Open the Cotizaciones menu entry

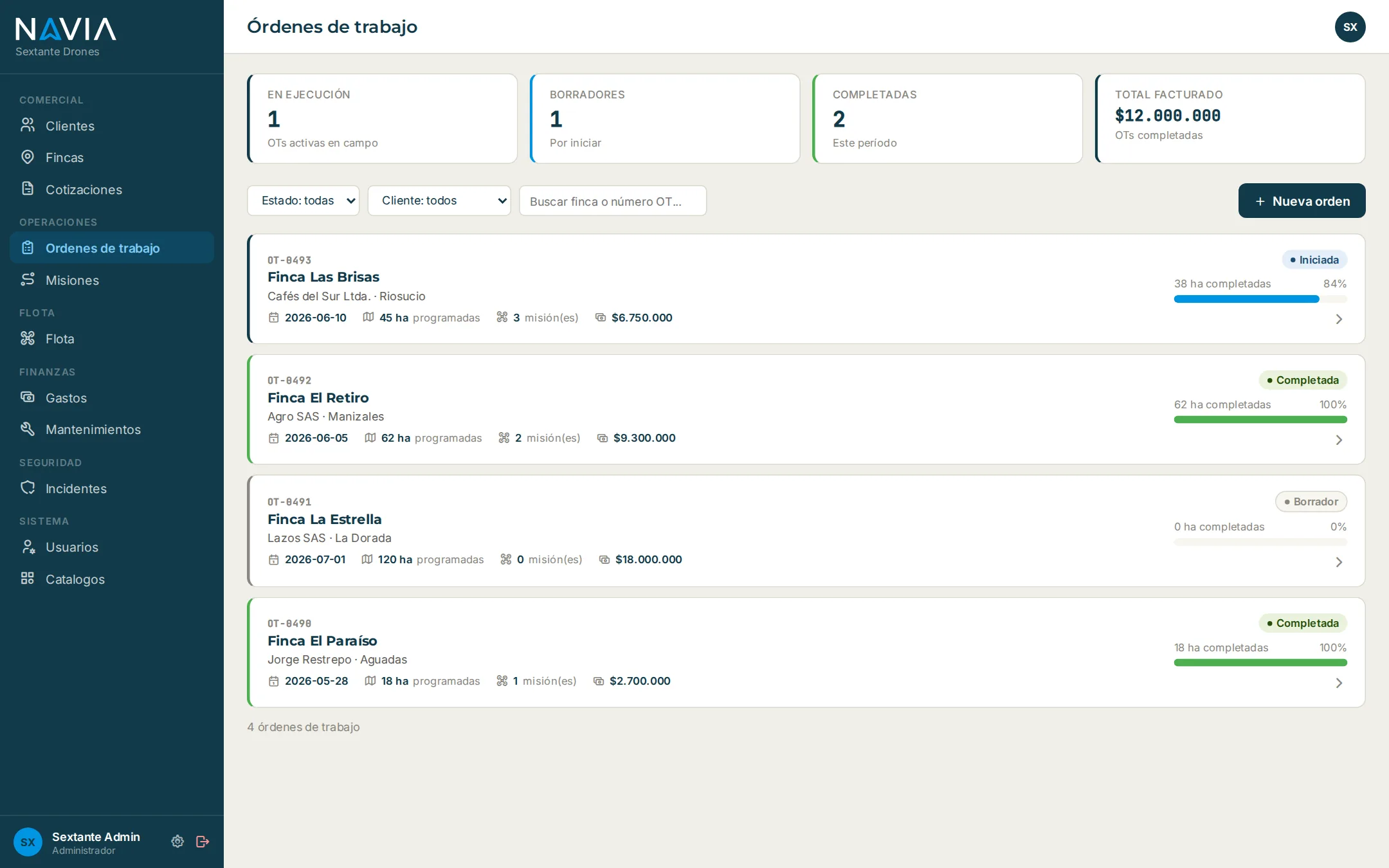[112, 189]
